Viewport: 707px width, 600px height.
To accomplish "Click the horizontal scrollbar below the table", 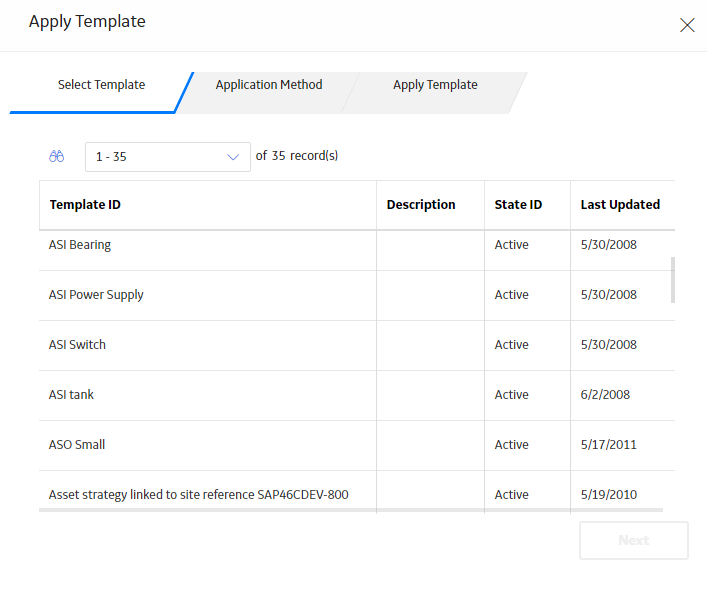I will [x=351, y=510].
